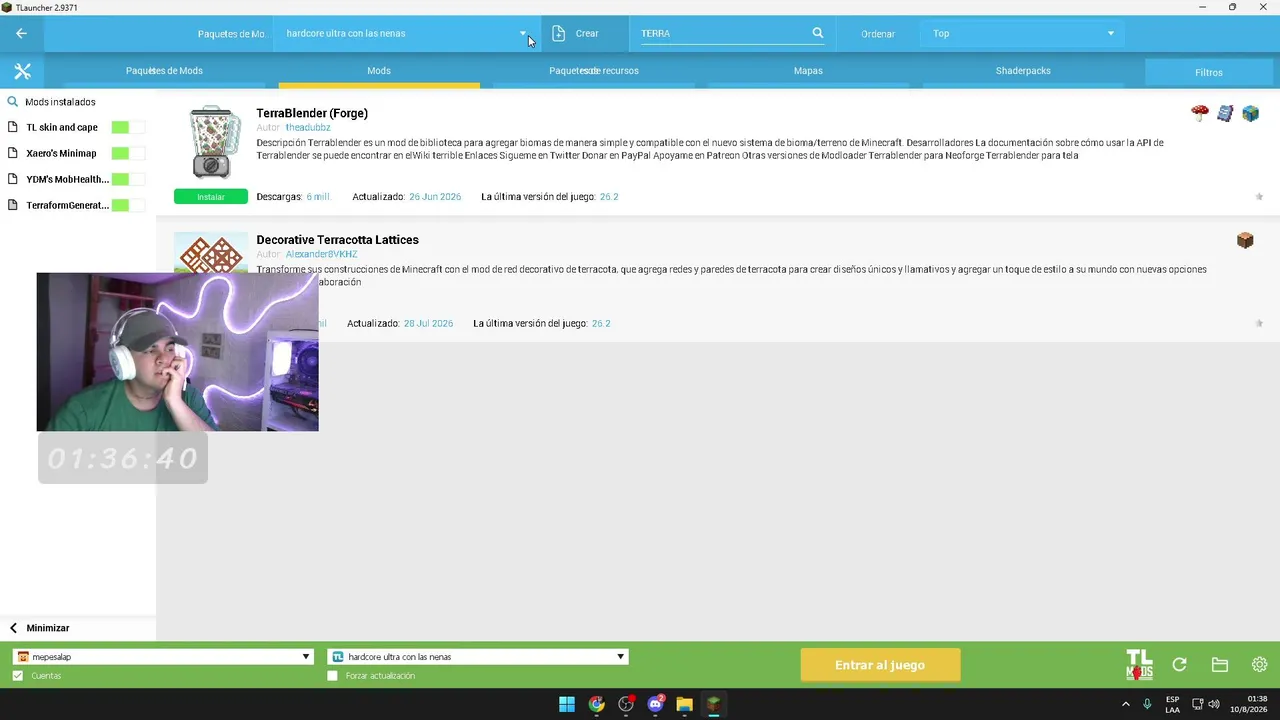Open File Explorer from the taskbar

click(685, 704)
